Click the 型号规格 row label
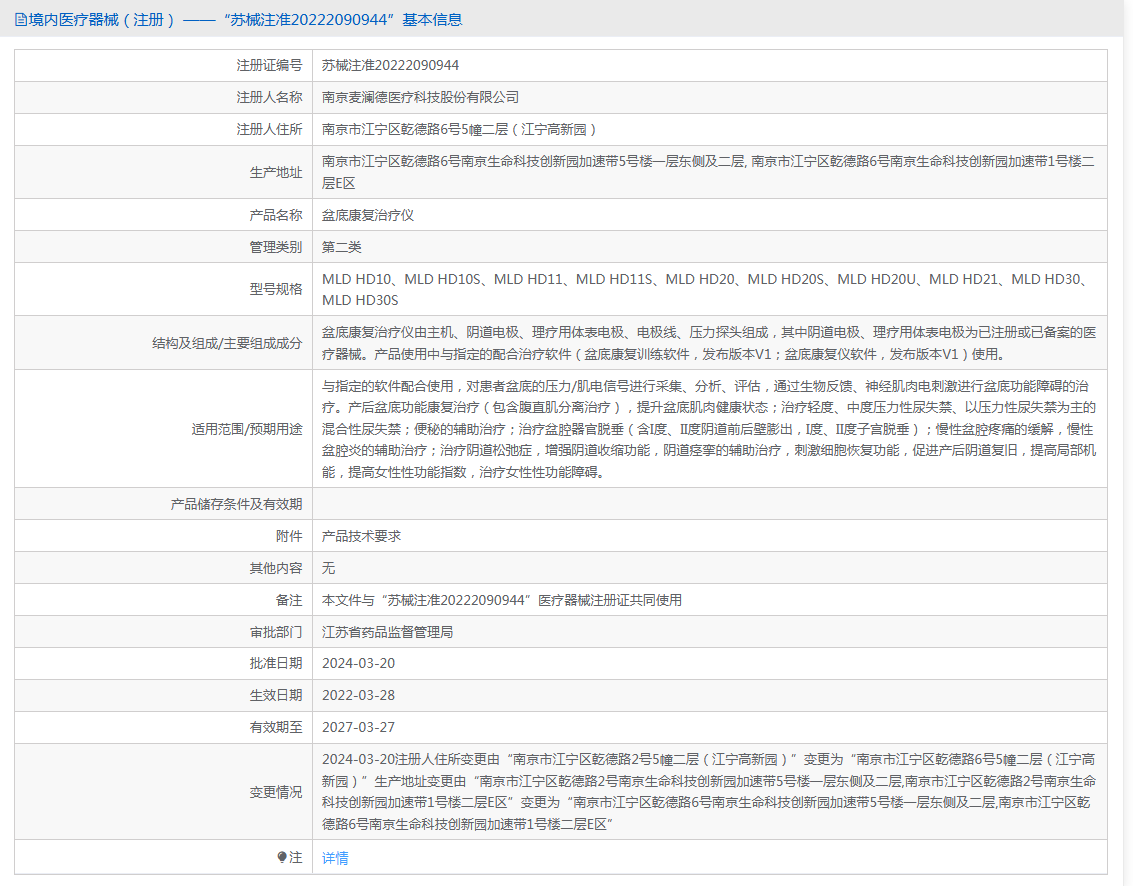 coord(275,289)
